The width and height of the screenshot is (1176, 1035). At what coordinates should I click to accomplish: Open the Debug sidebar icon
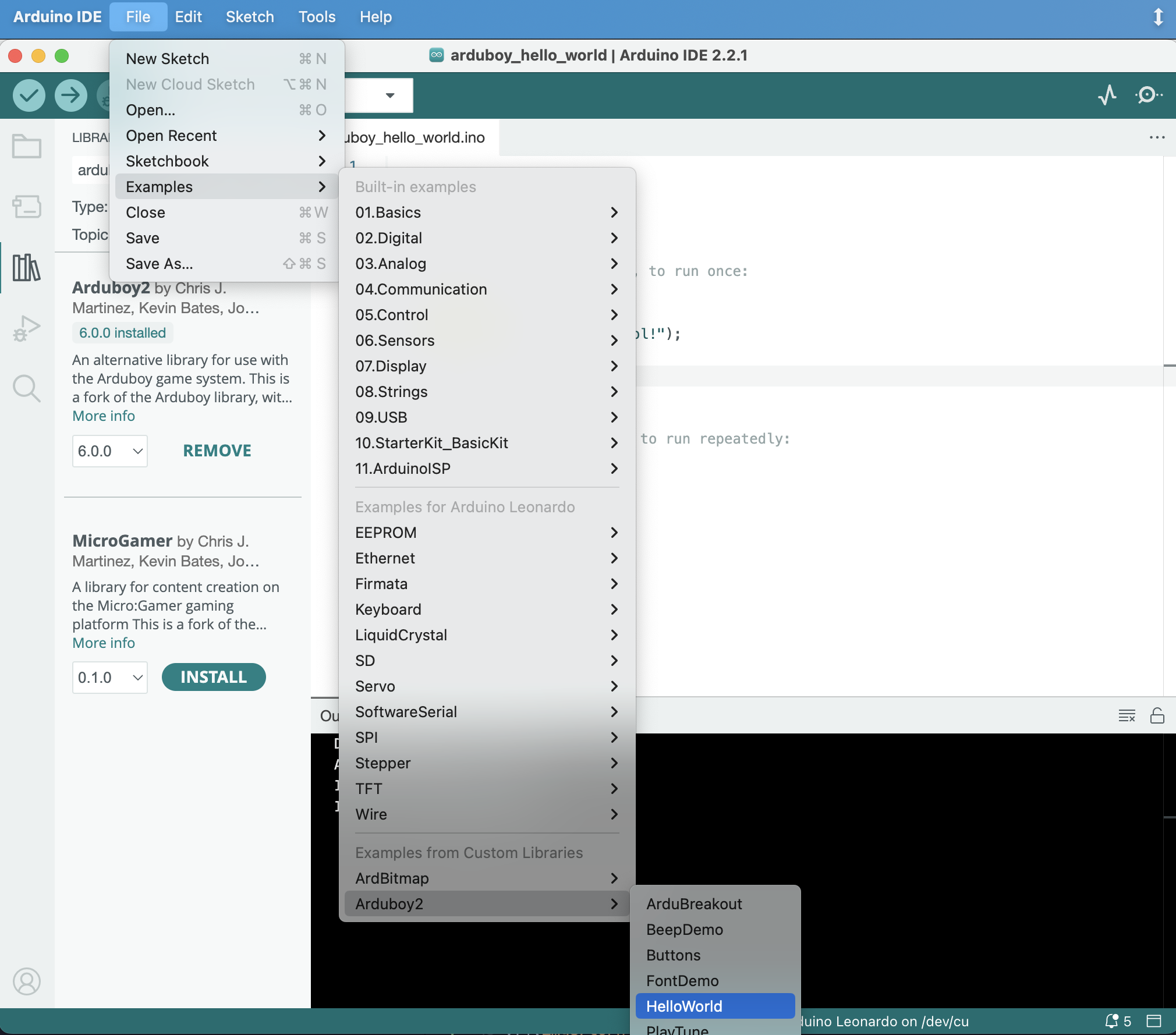pyautogui.click(x=27, y=328)
